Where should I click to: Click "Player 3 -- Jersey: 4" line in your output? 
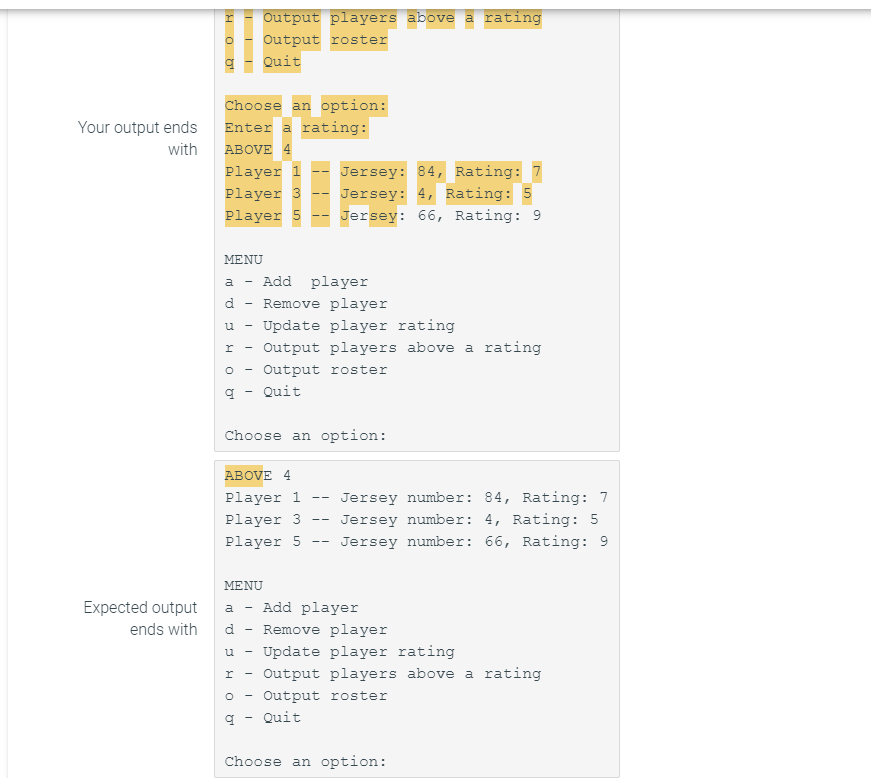pyautogui.click(x=378, y=194)
